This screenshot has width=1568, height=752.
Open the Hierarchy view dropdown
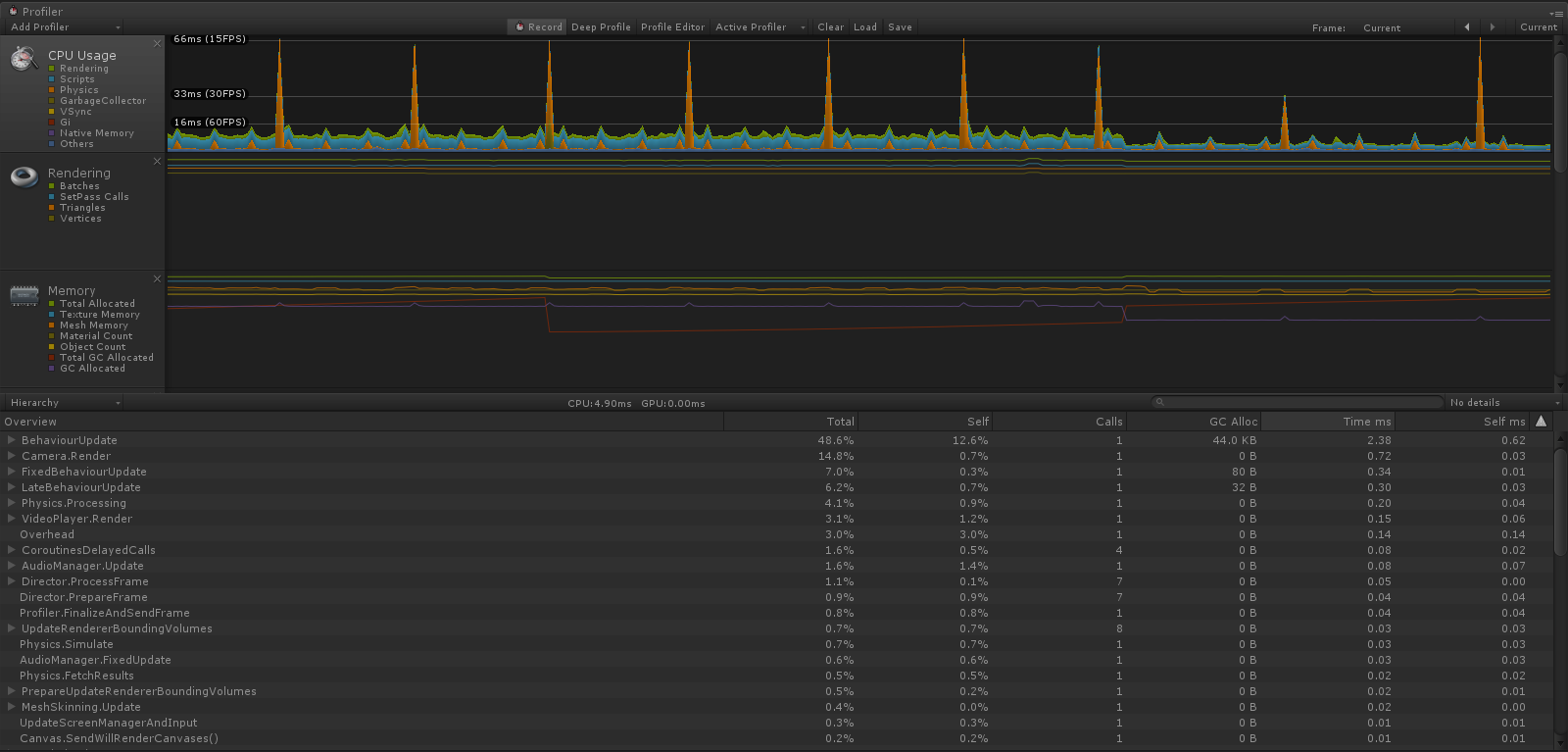(x=65, y=402)
